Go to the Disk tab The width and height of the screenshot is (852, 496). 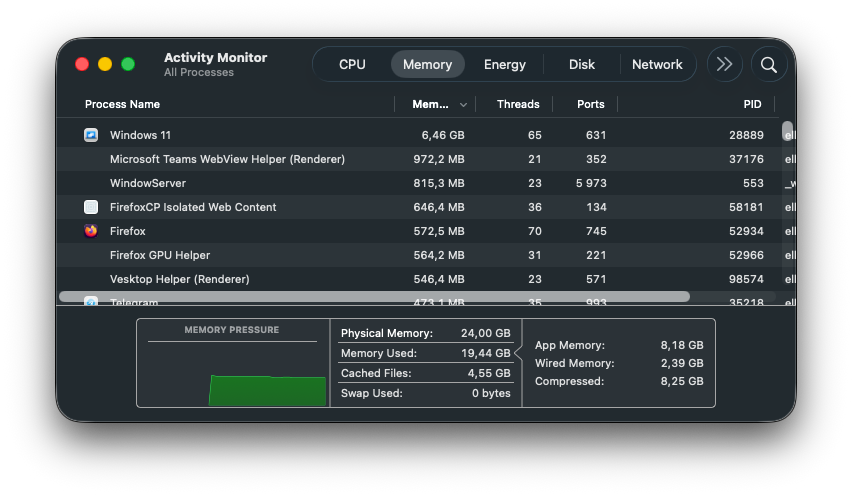pyautogui.click(x=582, y=65)
